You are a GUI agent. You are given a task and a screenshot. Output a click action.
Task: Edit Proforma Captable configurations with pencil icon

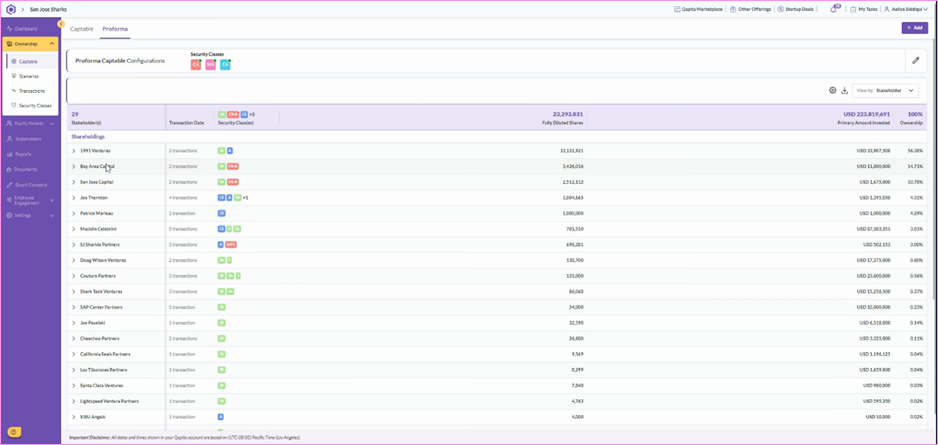(x=915, y=60)
